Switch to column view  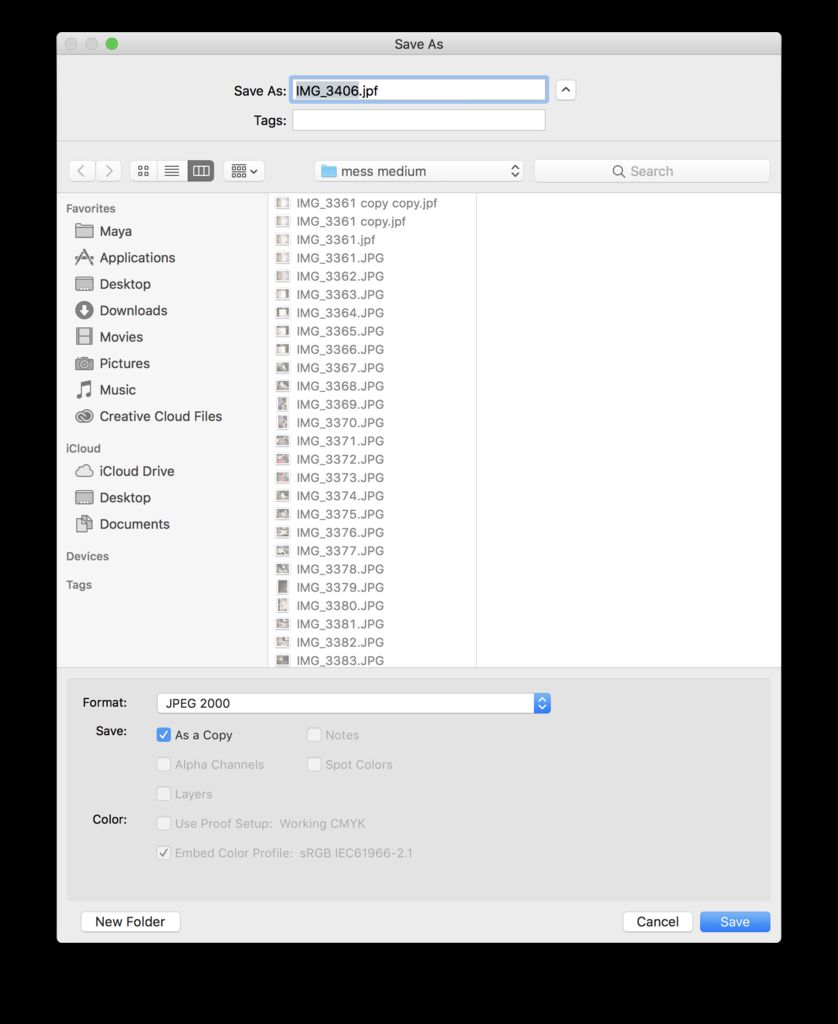tap(200, 170)
